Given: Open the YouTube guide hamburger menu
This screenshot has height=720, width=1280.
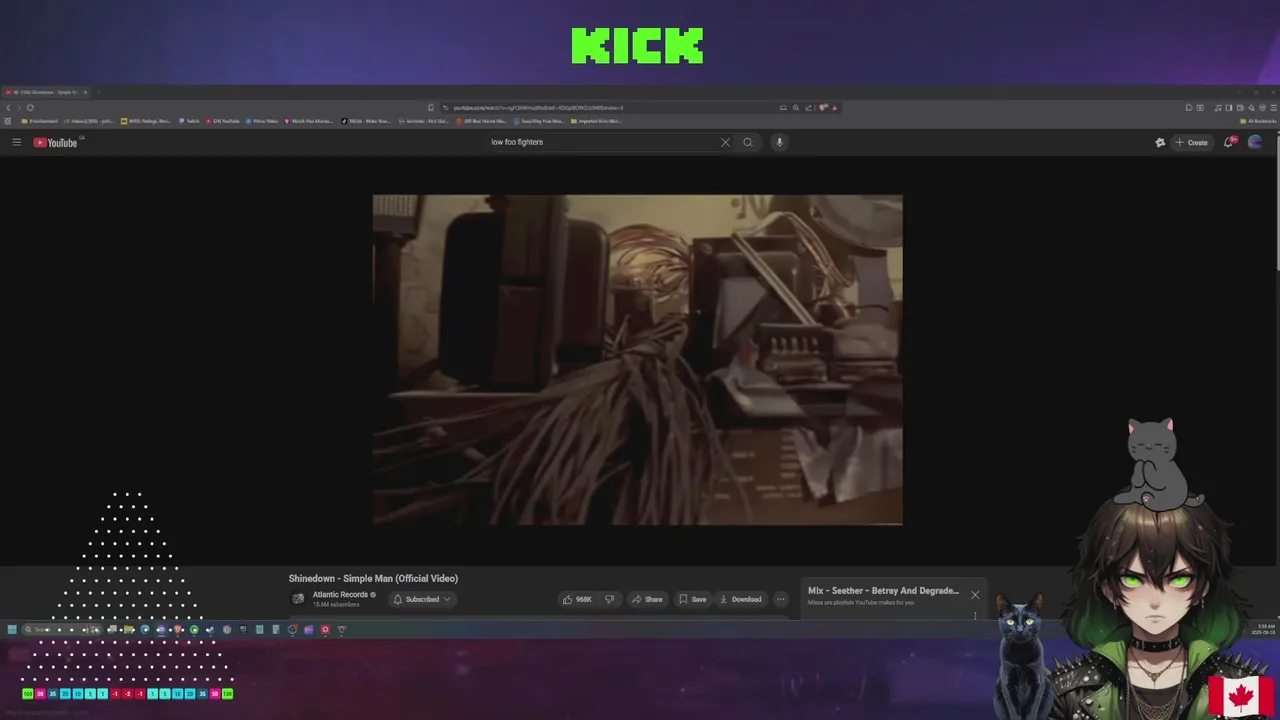Looking at the screenshot, I should pyautogui.click(x=16, y=142).
